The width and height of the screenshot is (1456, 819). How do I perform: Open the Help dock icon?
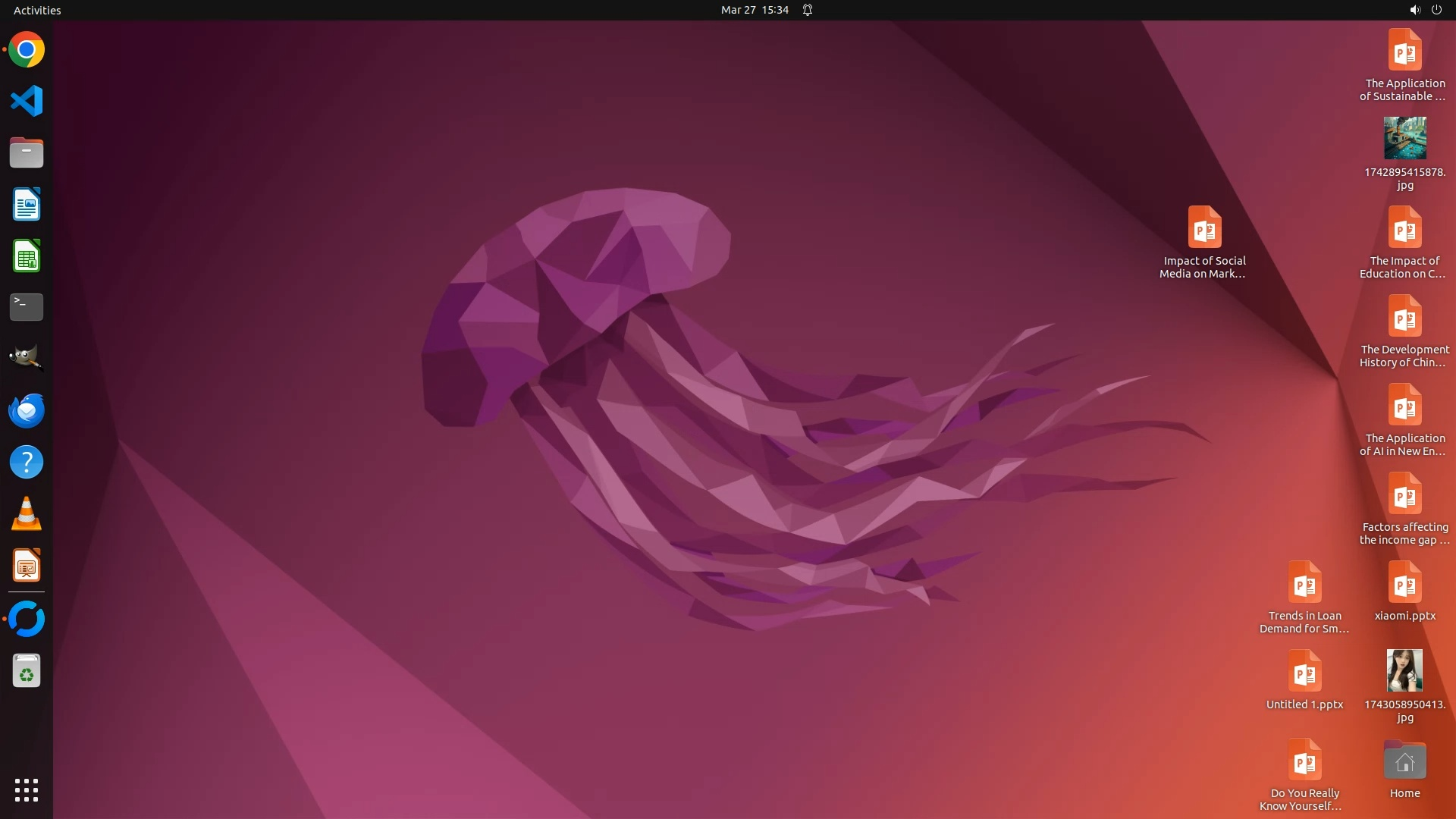27,462
